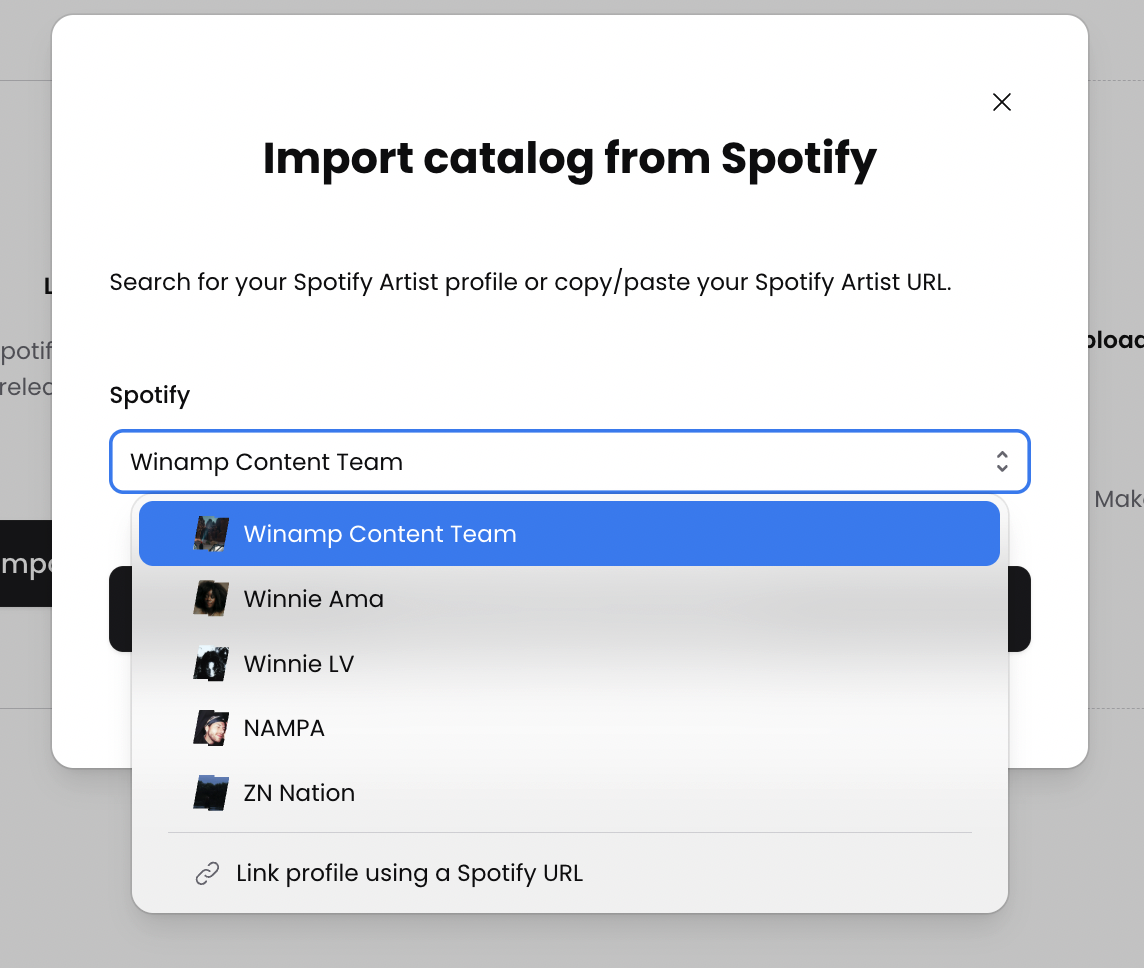This screenshot has height=968, width=1144.
Task: Click the chain link icon
Action: pyautogui.click(x=207, y=874)
